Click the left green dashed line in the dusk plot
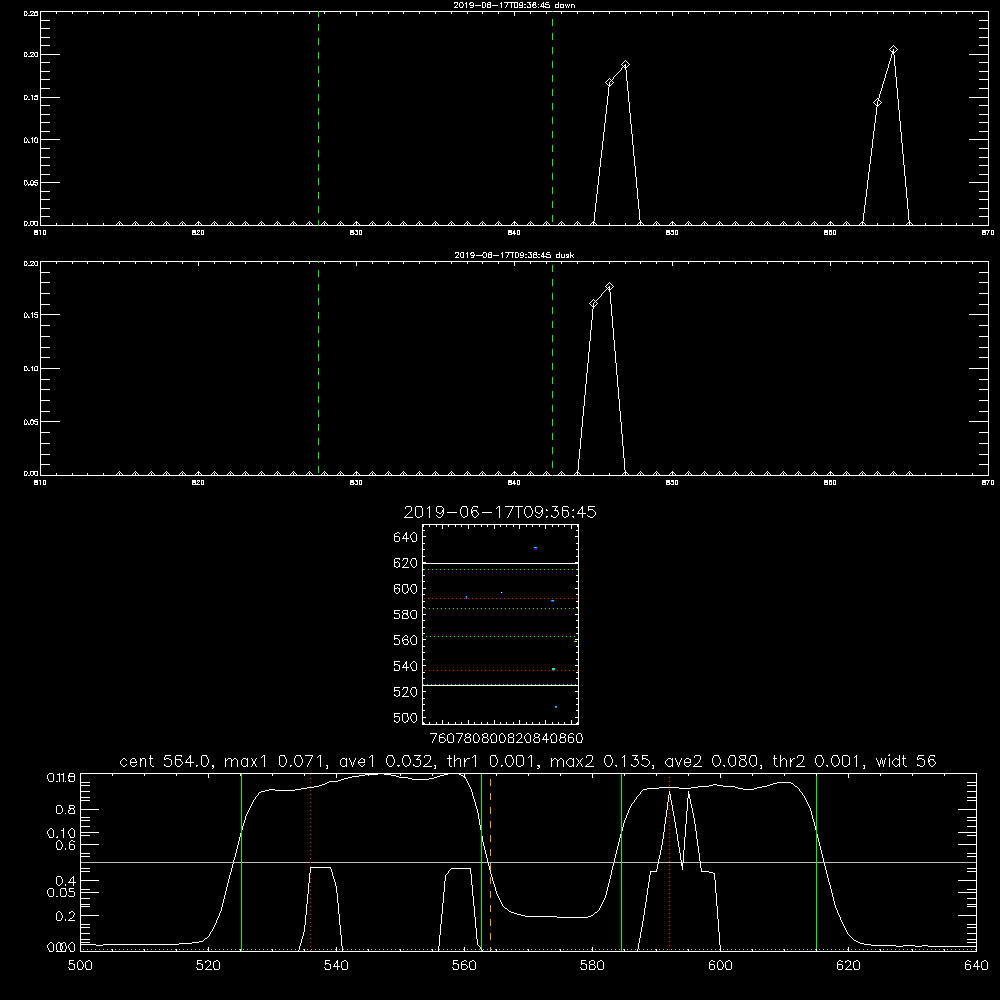This screenshot has height=1000, width=1000. pyautogui.click(x=318, y=369)
